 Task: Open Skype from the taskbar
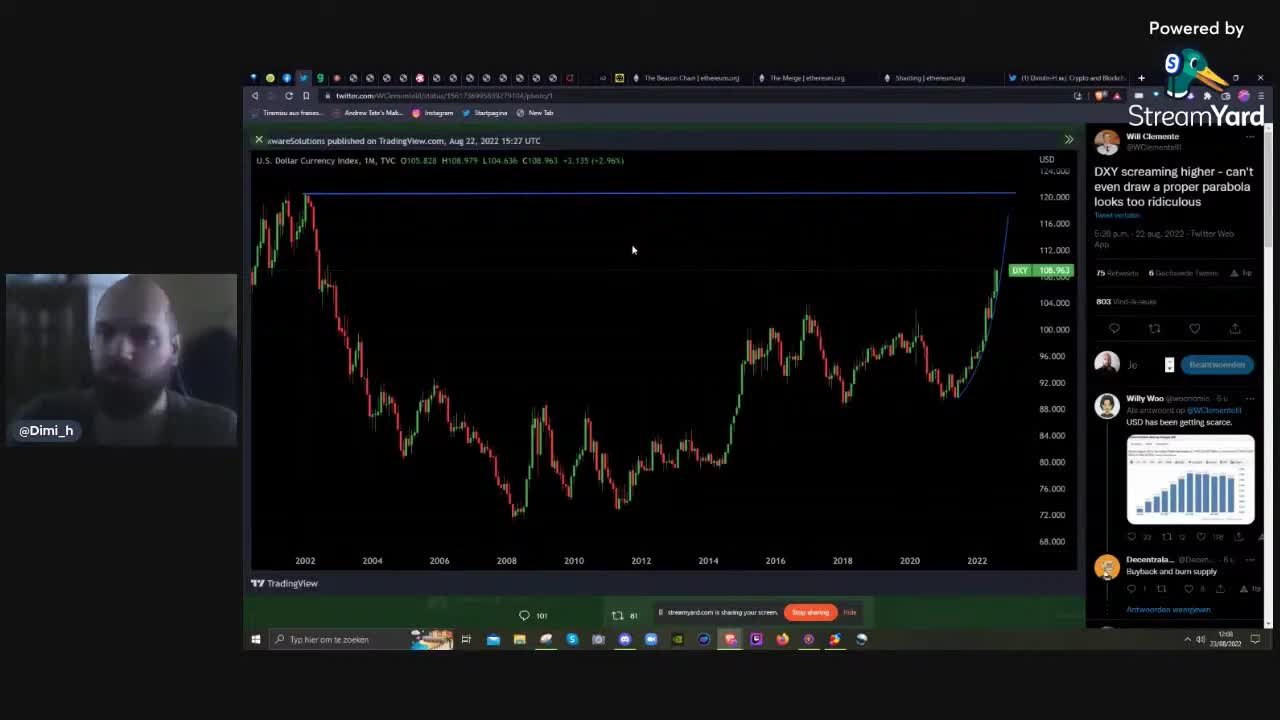point(572,639)
